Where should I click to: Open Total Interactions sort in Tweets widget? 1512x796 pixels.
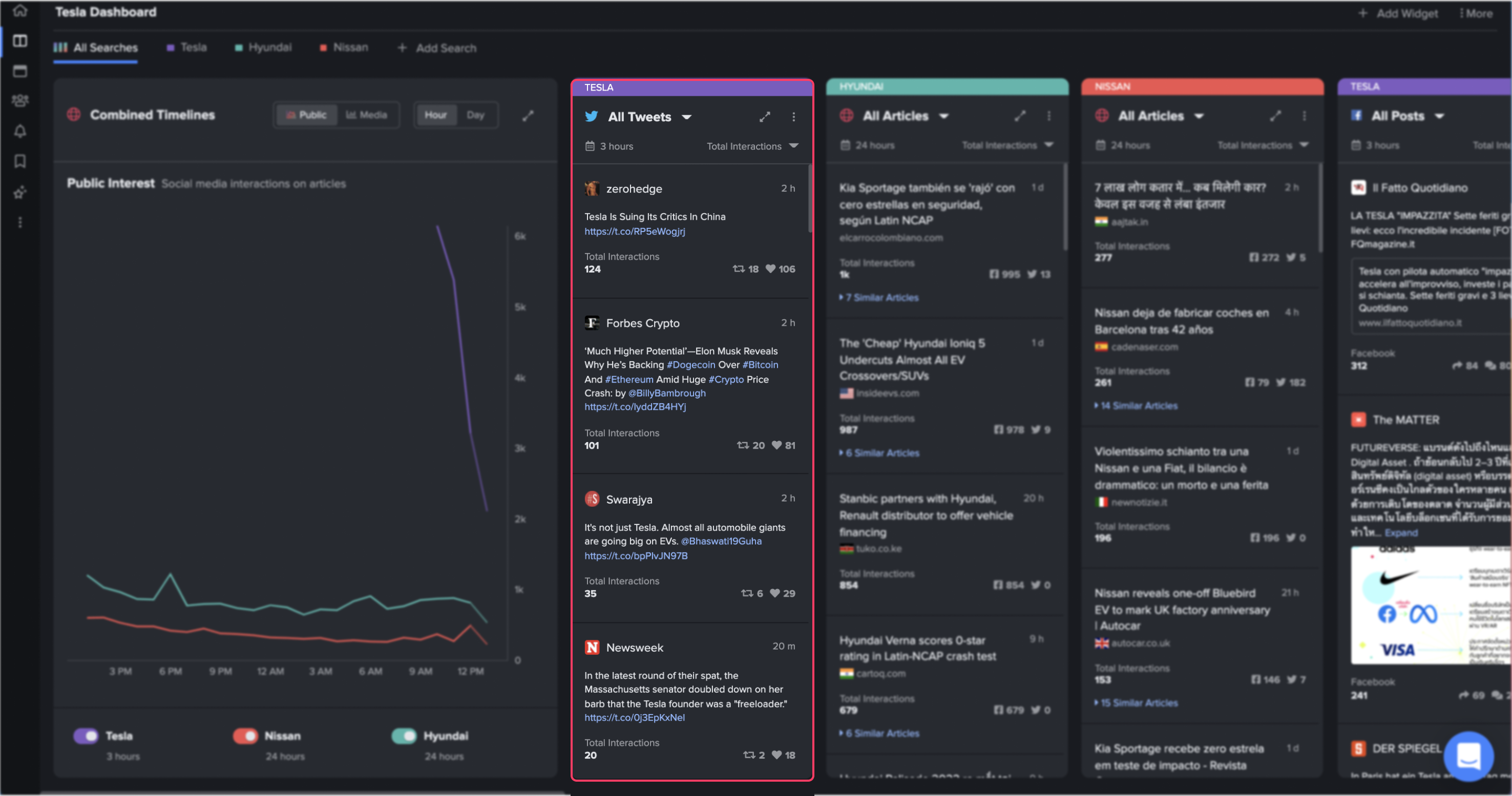pos(752,146)
